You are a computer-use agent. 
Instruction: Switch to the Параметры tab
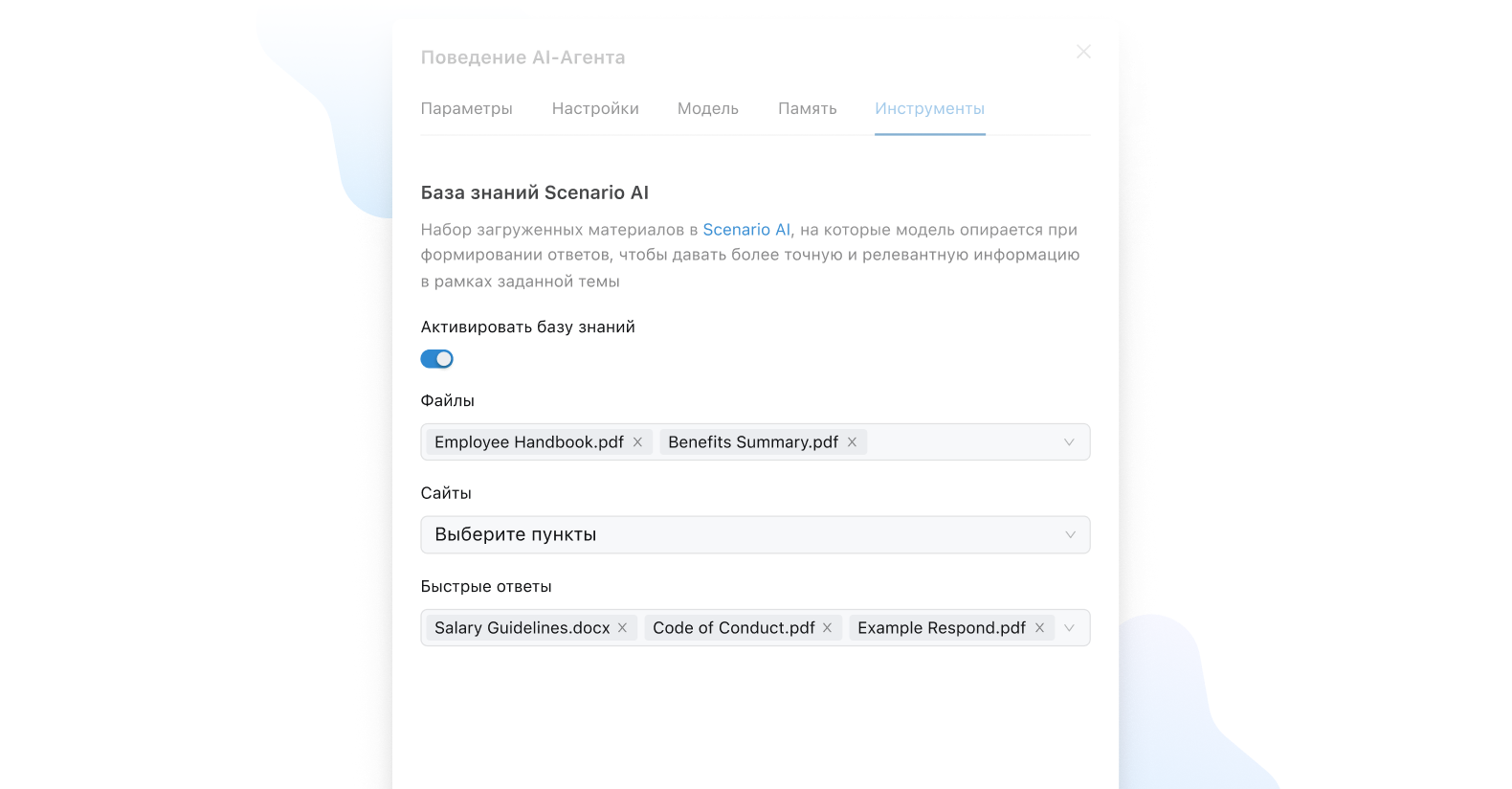(x=467, y=109)
